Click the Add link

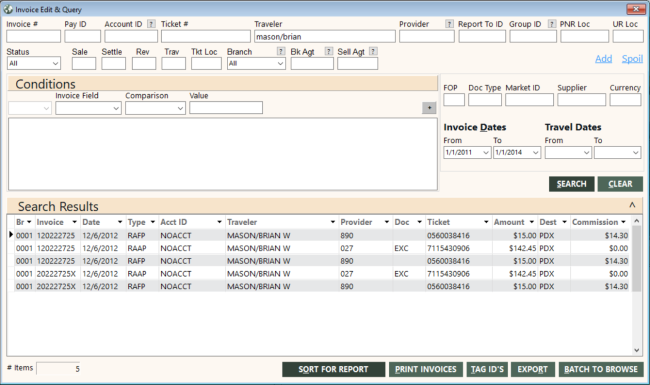(604, 59)
